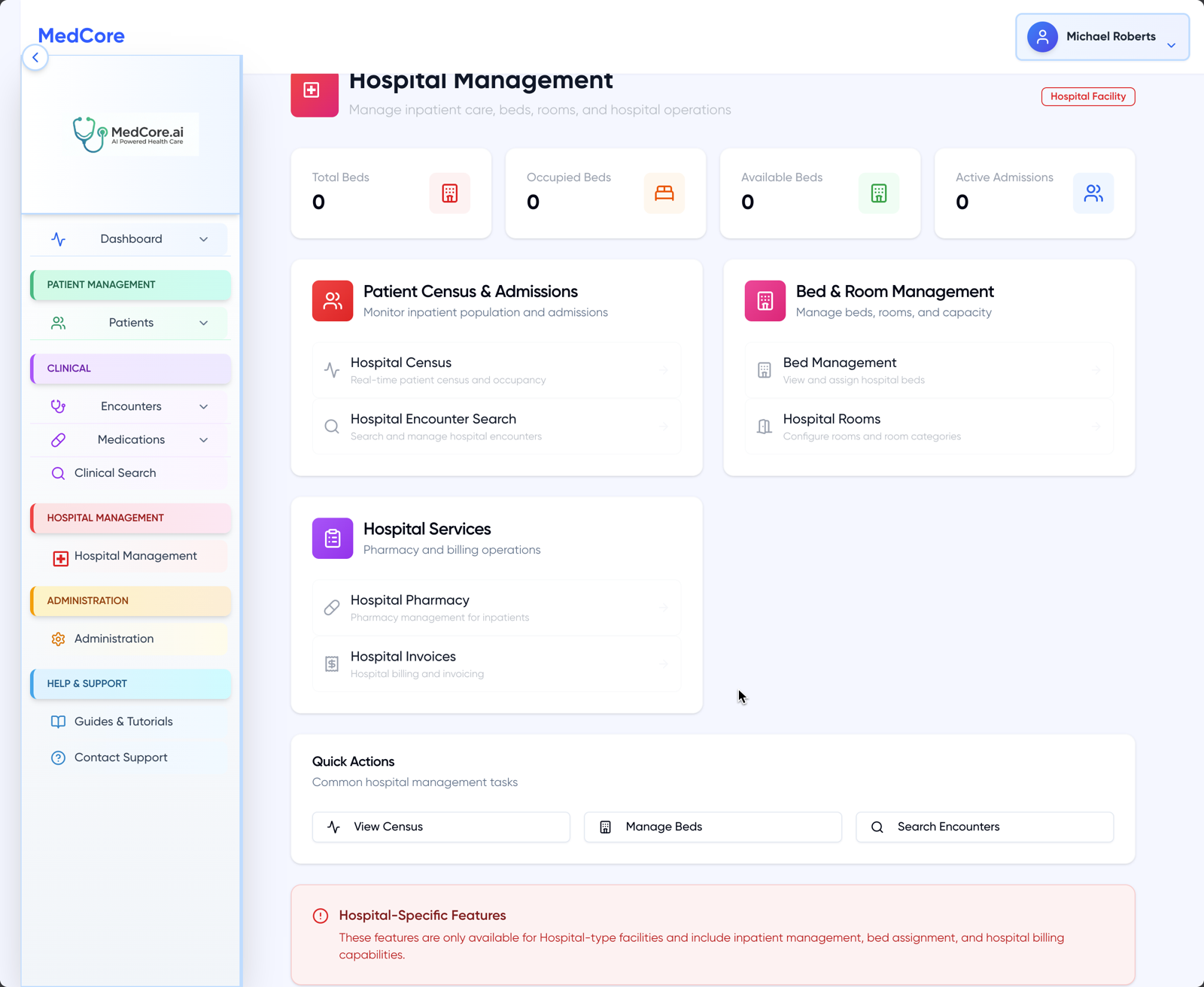Select the Guides & Tutorials book icon
The width and height of the screenshot is (1204, 987).
[x=58, y=721]
